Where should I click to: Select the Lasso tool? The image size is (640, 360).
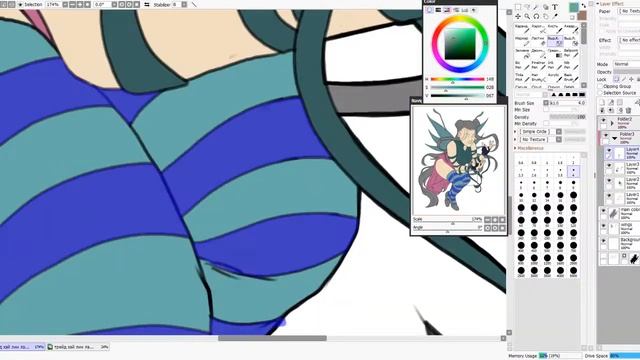click(x=527, y=7)
